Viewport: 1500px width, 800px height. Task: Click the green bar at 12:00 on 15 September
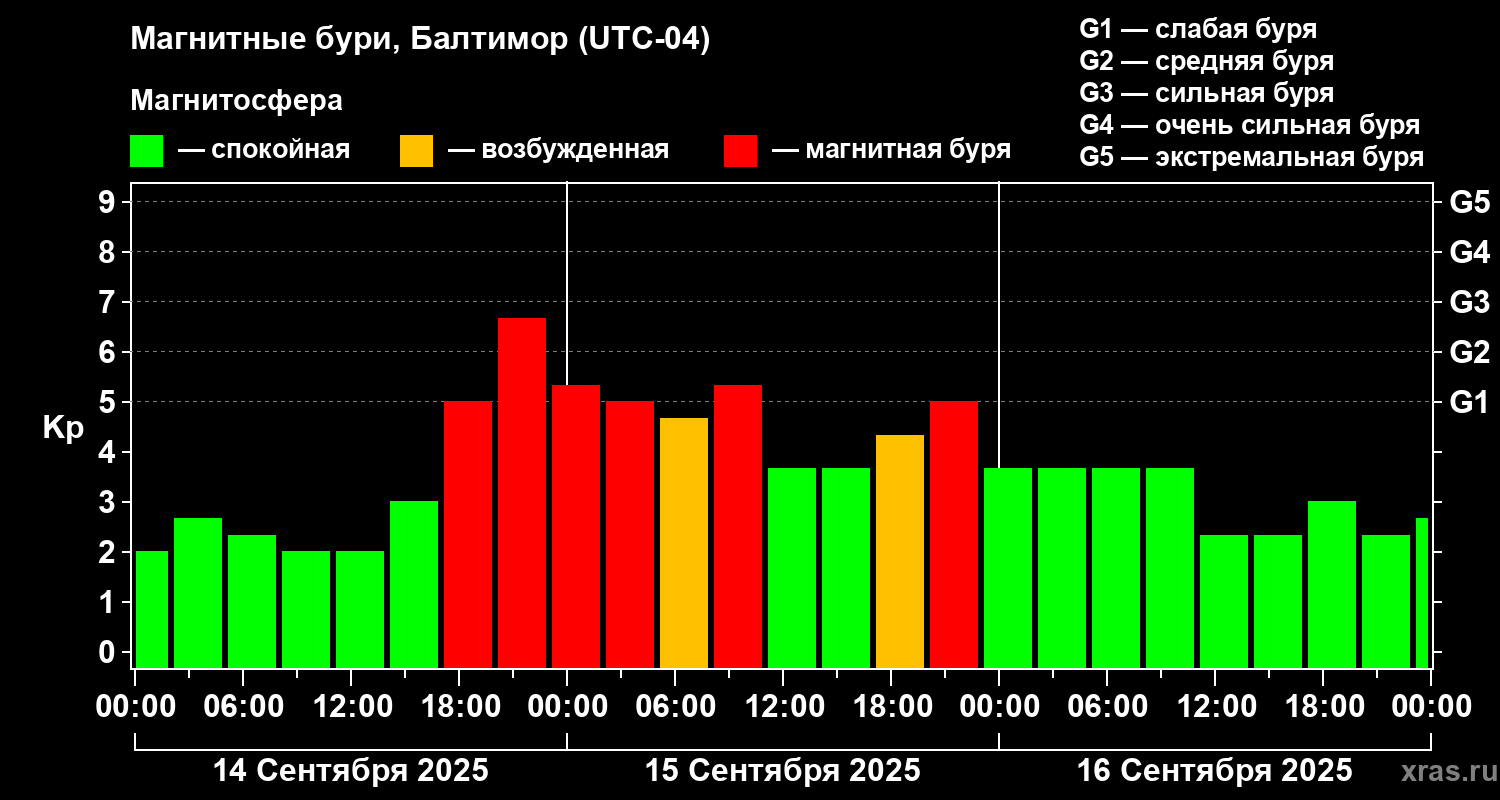792,568
